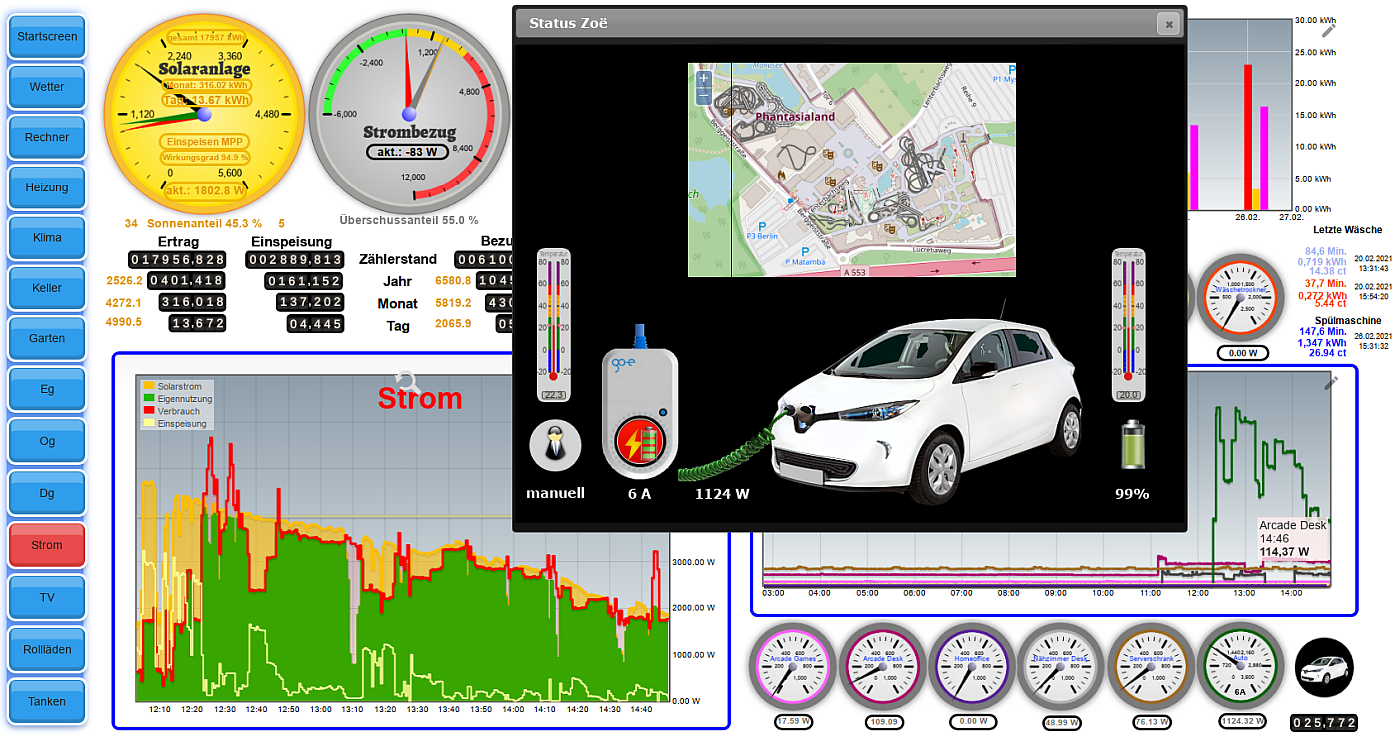Click the P3 Berlin parking marker on the map
Screen dimensions: 1400x746
click(x=760, y=229)
